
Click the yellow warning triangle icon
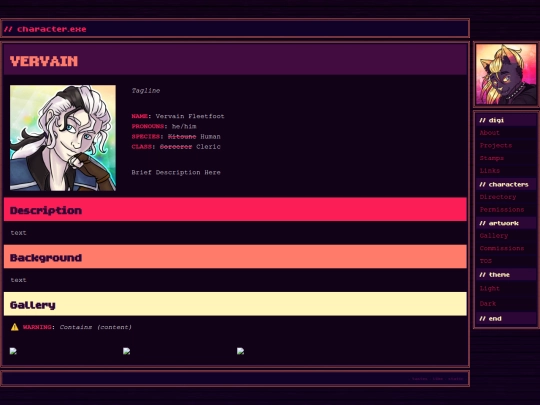(14, 327)
